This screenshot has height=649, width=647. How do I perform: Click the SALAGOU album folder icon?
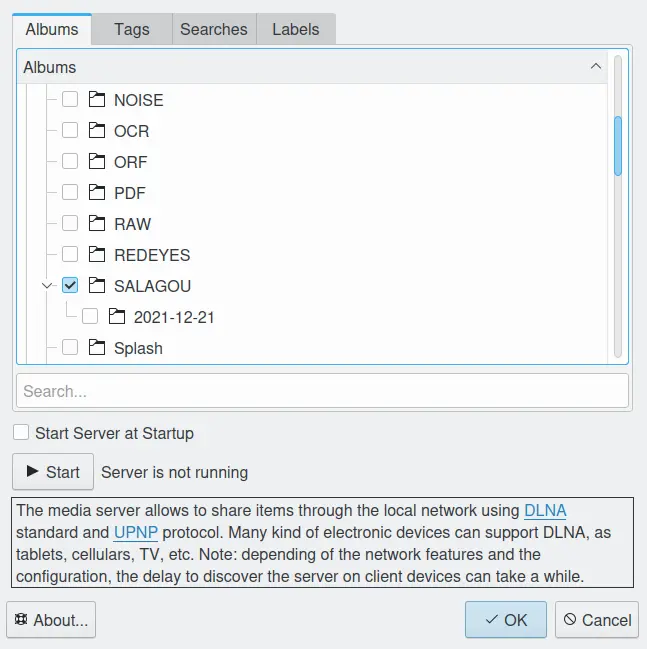97,286
